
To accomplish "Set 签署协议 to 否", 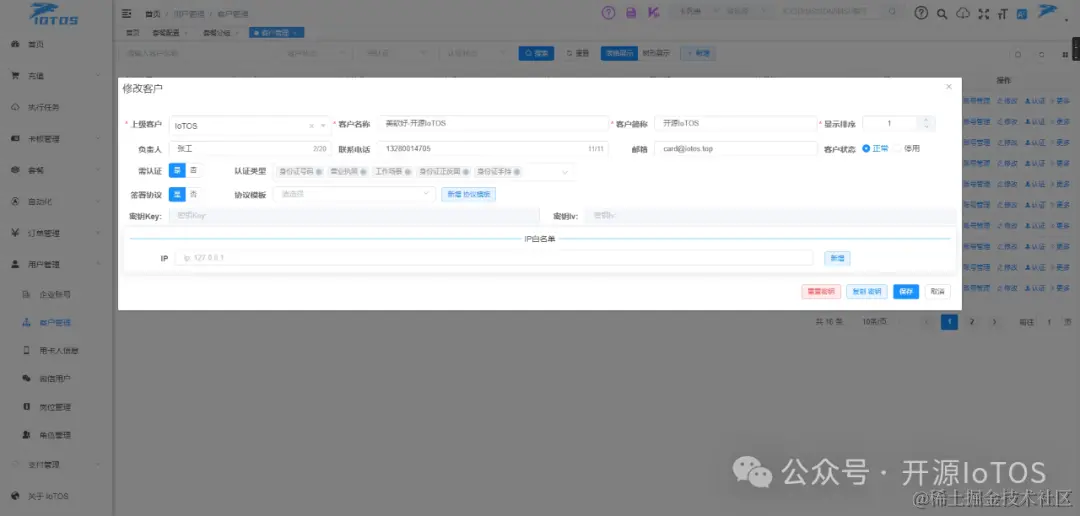I will coord(194,194).
